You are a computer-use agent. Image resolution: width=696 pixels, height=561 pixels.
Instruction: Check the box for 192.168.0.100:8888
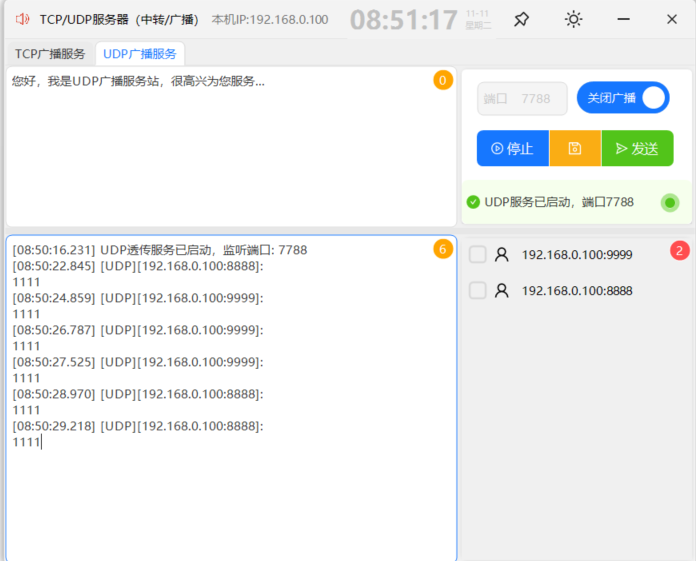point(478,290)
